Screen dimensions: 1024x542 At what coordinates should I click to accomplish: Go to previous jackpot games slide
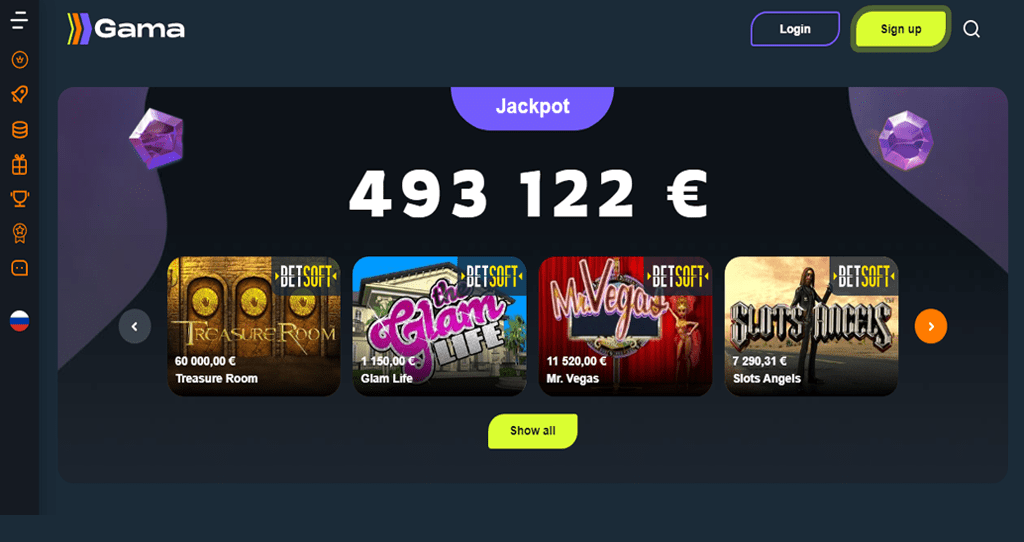[x=135, y=326]
